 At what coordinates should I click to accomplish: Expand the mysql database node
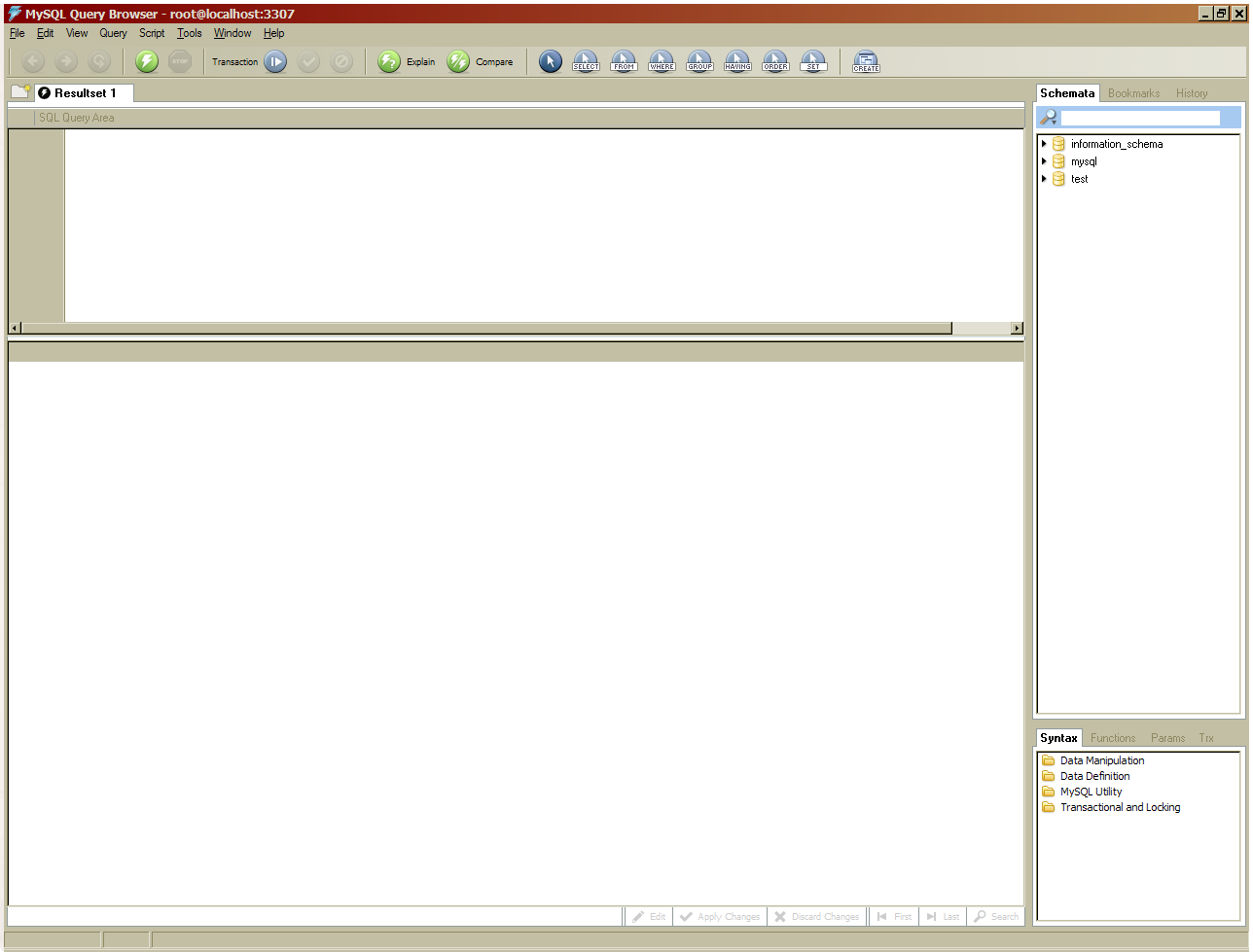[x=1044, y=161]
